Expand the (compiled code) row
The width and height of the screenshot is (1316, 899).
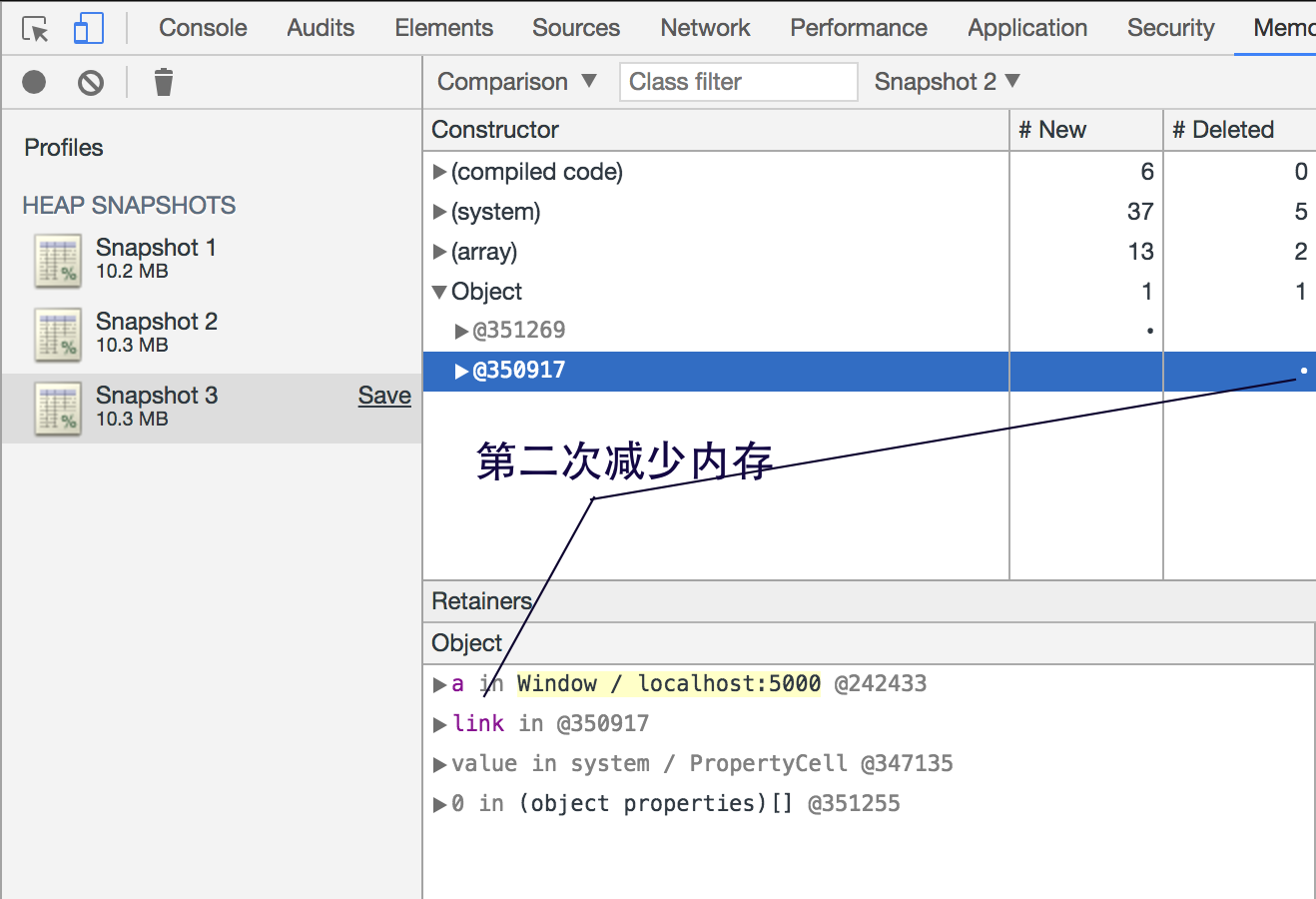pyautogui.click(x=439, y=172)
